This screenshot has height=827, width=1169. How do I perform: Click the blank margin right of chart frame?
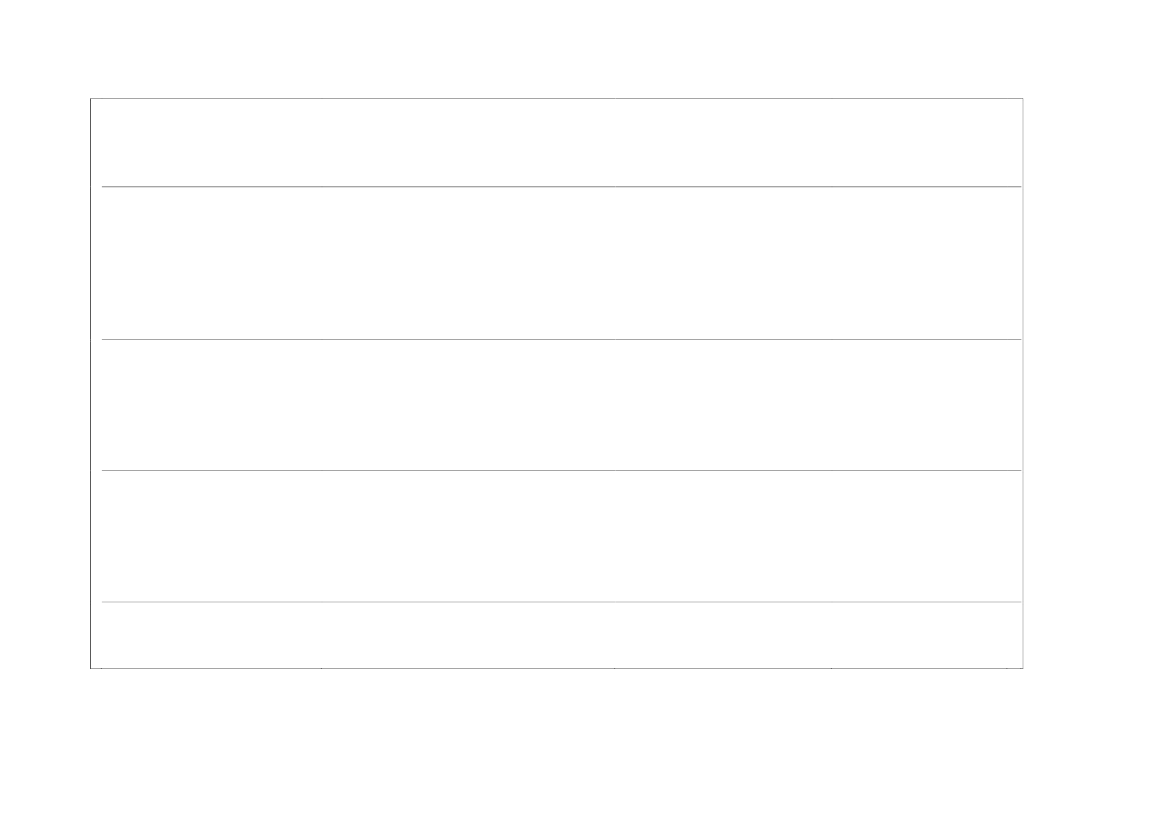tap(1096, 383)
